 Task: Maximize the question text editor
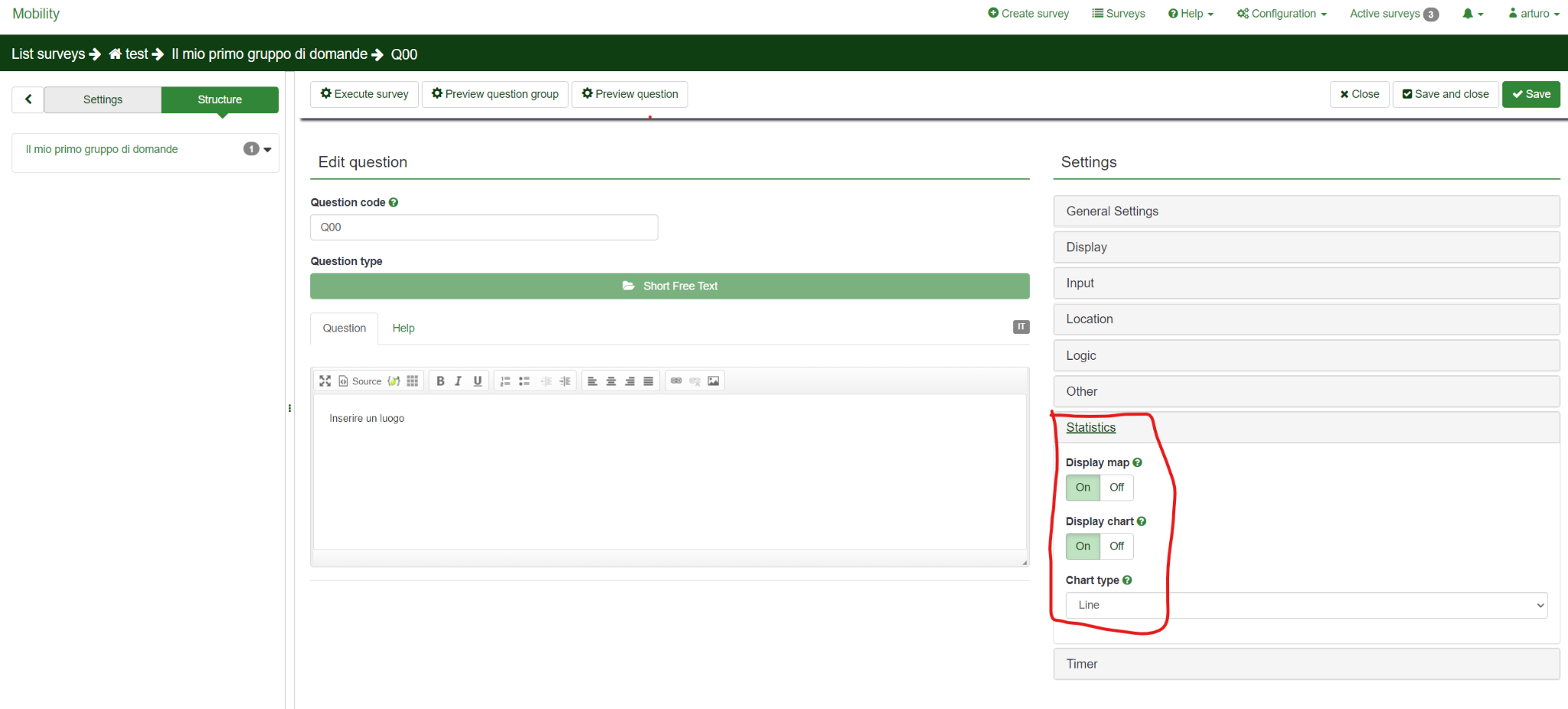[325, 381]
